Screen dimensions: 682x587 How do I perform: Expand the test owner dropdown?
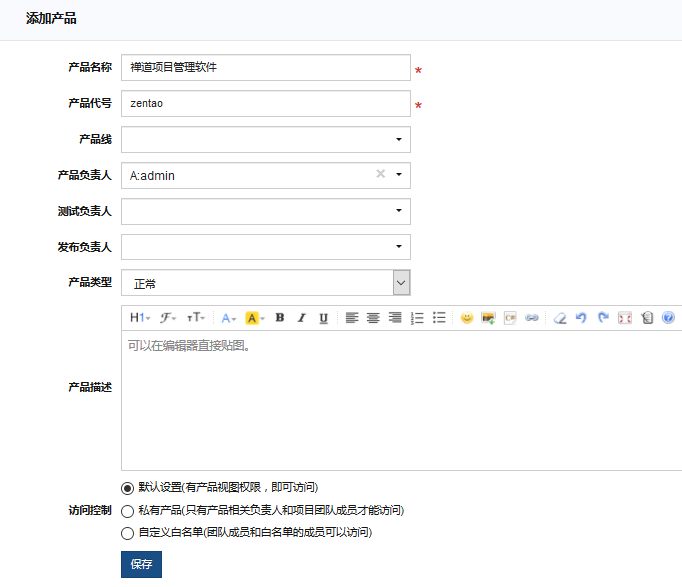[x=265, y=211]
